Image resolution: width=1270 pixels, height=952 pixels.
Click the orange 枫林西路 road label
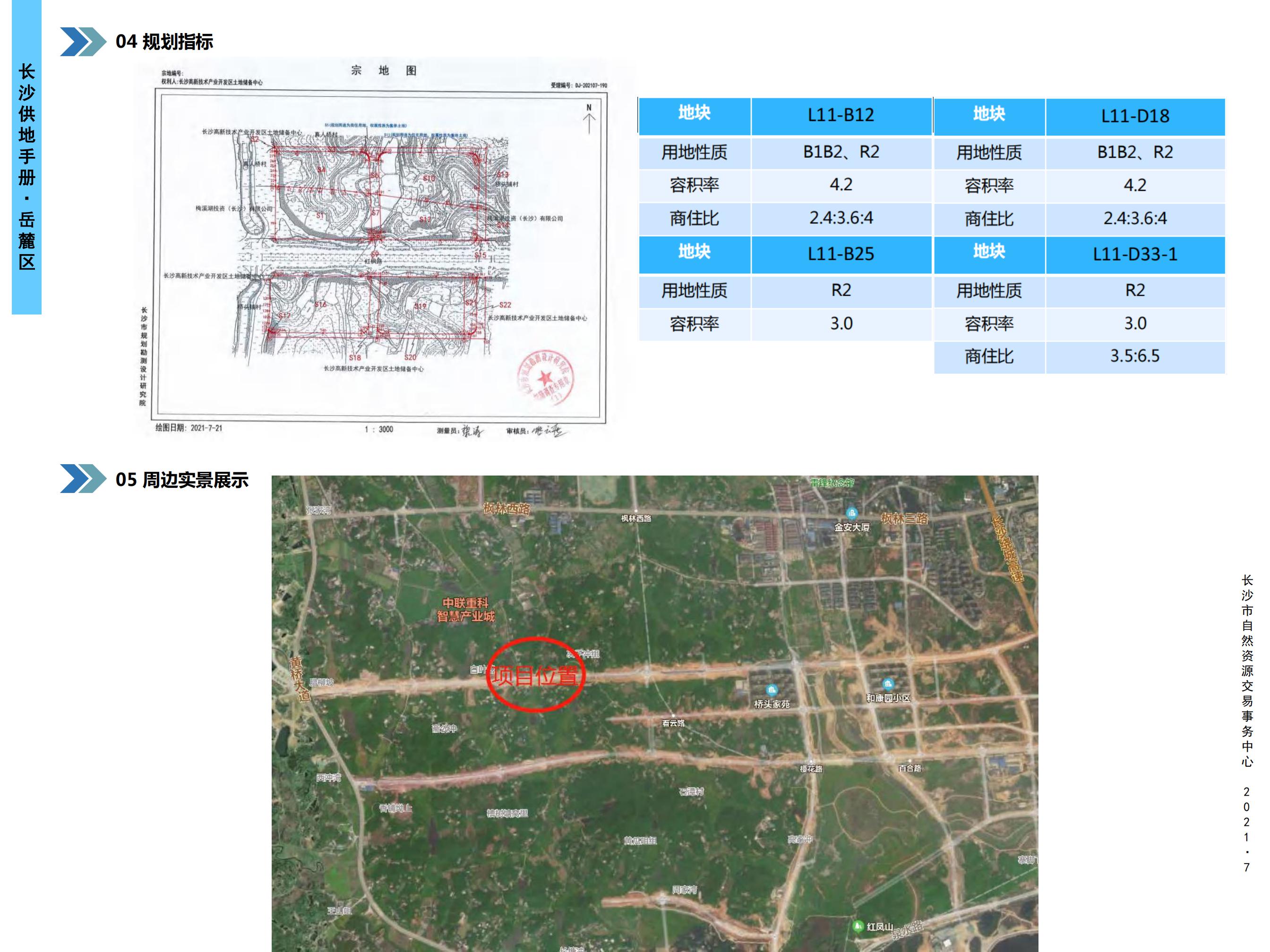(506, 509)
